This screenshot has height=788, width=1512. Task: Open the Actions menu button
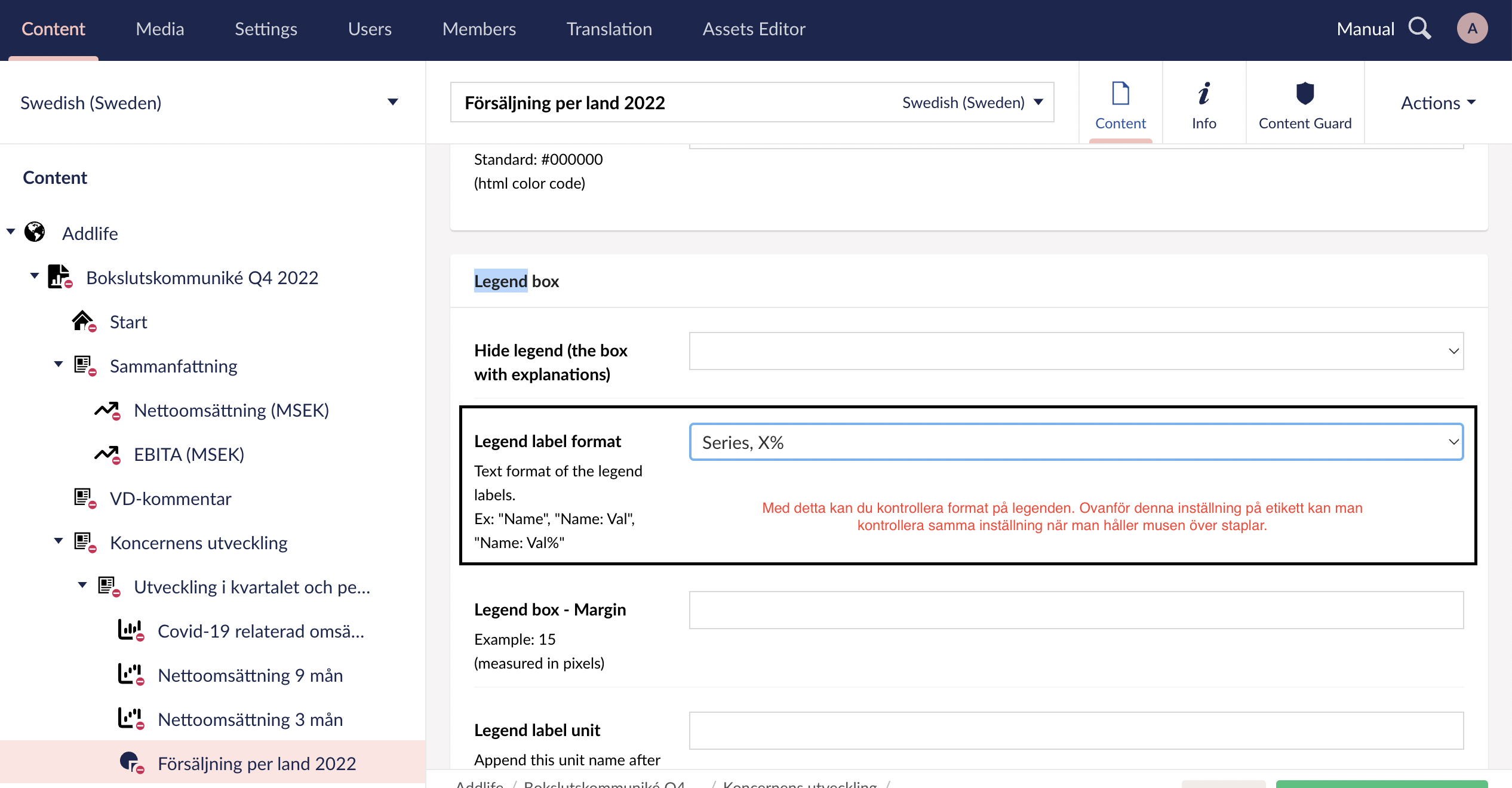click(x=1438, y=103)
